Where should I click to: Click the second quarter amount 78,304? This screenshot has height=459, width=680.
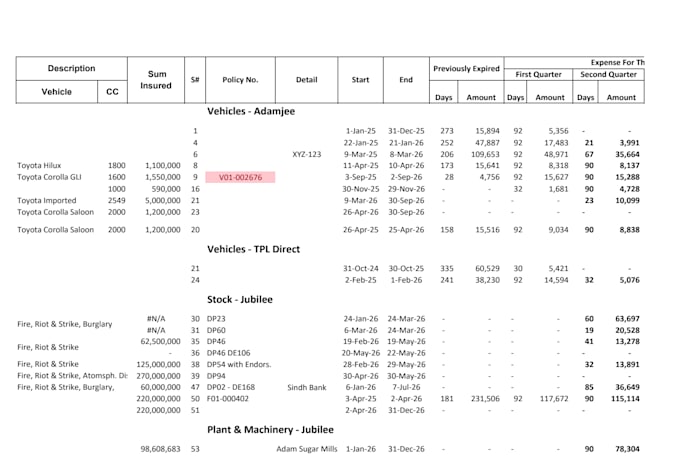coord(627,449)
